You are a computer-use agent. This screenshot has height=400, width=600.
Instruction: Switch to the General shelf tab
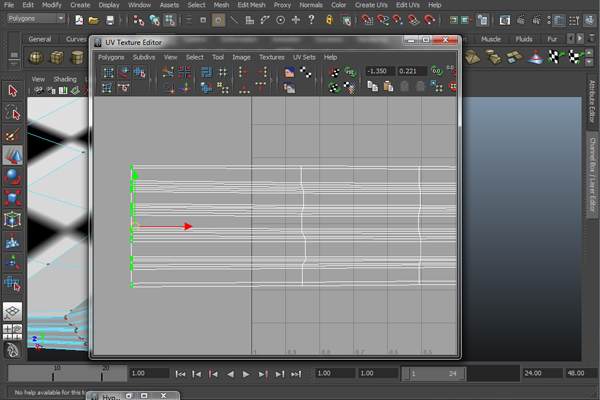click(x=39, y=39)
